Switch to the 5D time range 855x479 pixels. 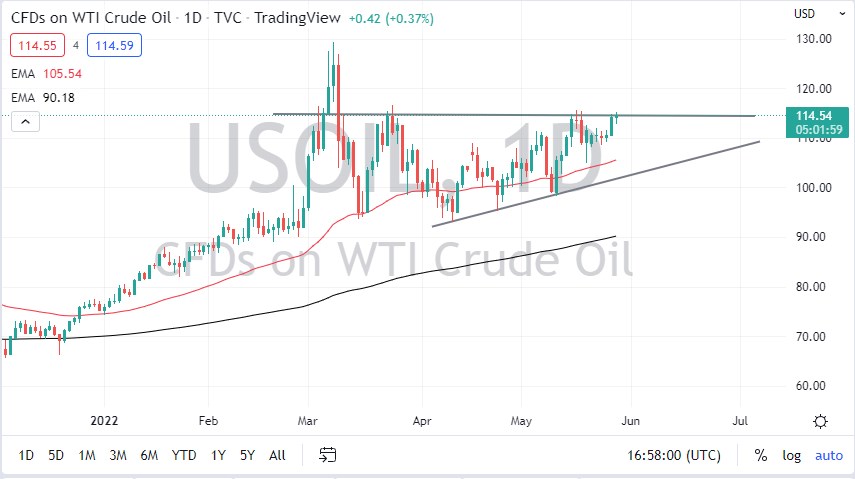[x=56, y=455]
